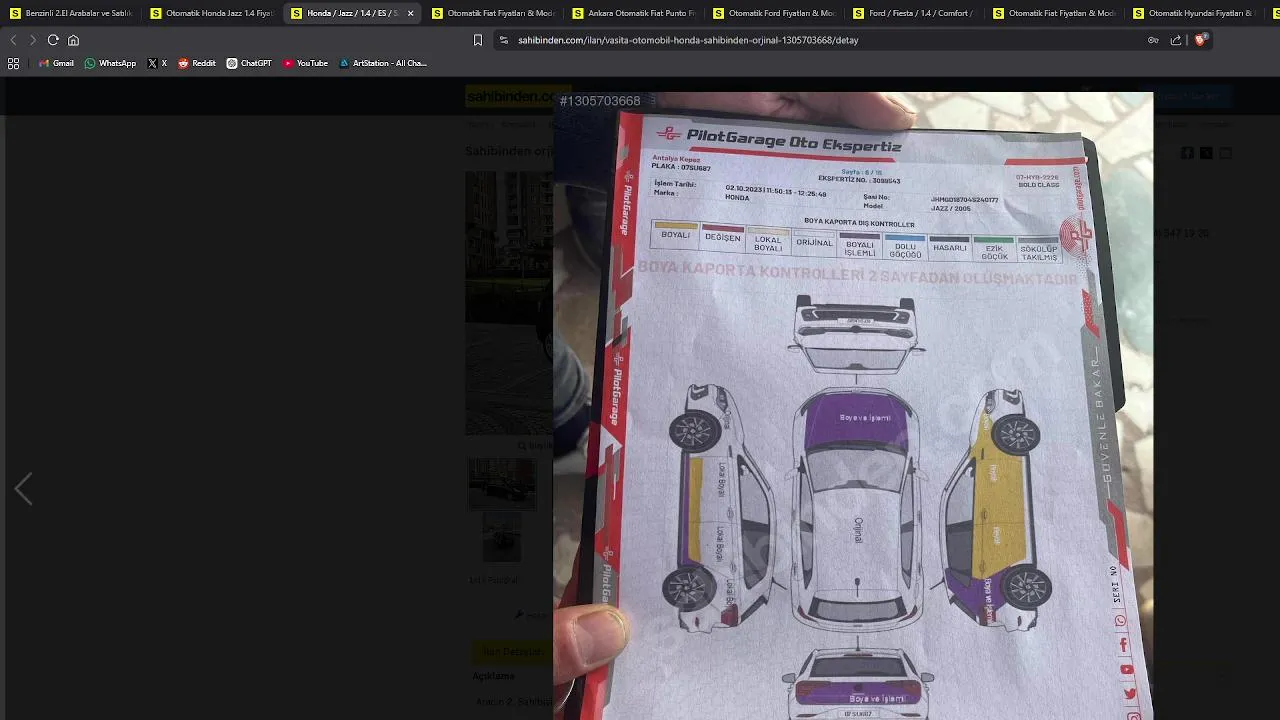Click the dimmed sahibinden.com logo behind the photo

click(511, 97)
